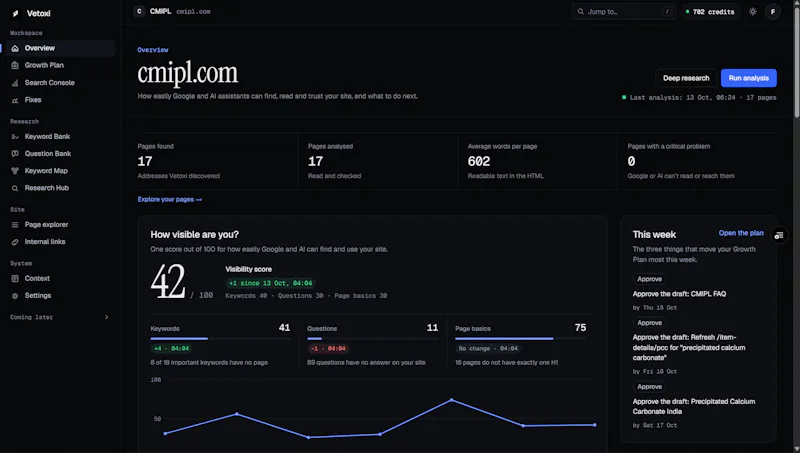Open Settings in the sidebar
This screenshot has width=800, height=453.
click(59, 296)
